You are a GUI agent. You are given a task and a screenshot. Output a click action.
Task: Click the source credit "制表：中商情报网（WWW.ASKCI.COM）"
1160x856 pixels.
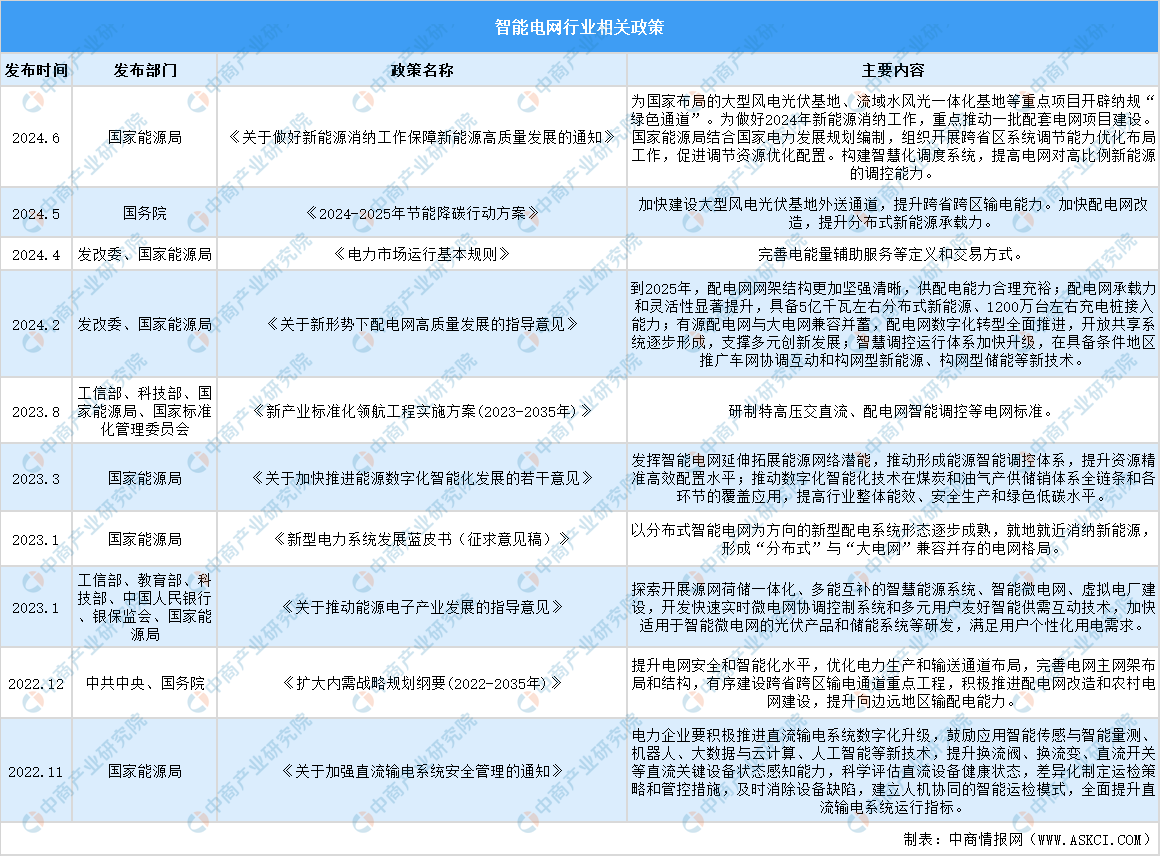coord(1029,840)
